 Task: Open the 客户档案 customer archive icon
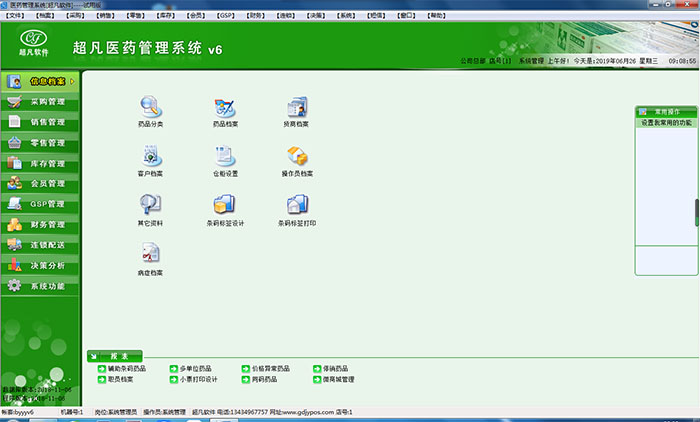150,161
